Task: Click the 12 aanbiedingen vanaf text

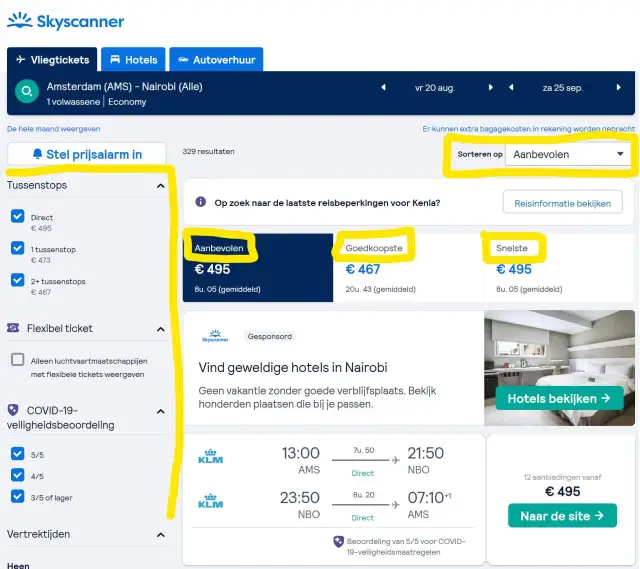Action: click(x=562, y=477)
